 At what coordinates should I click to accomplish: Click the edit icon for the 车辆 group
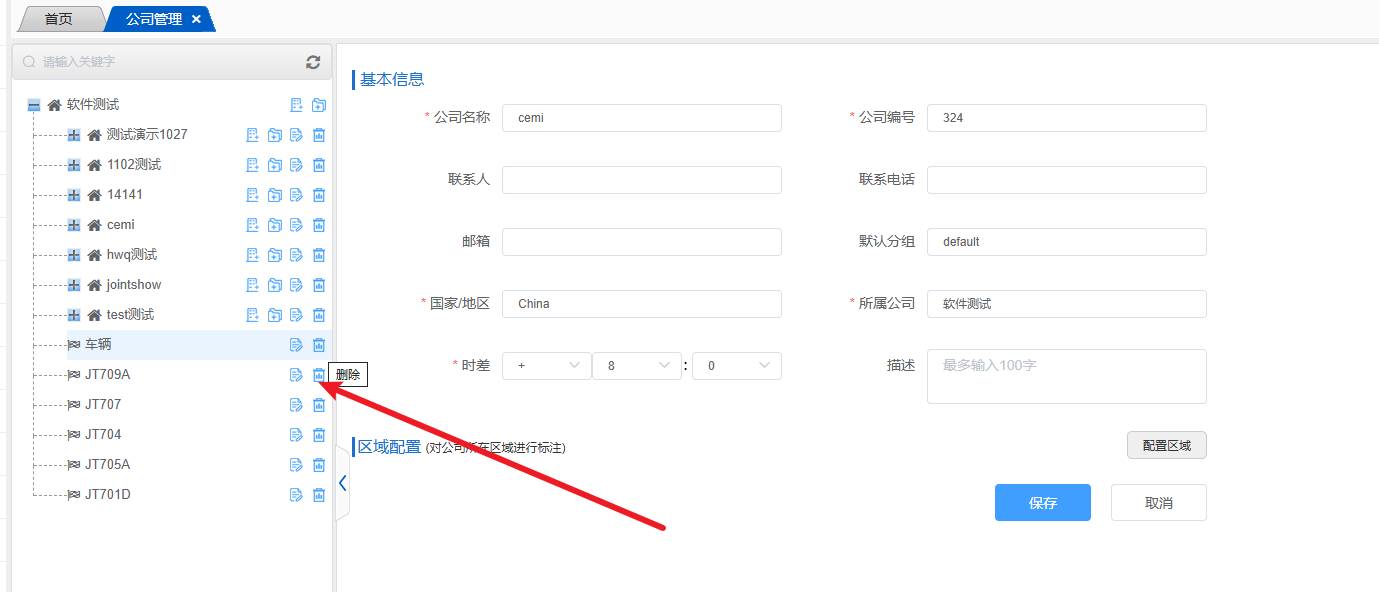click(296, 345)
